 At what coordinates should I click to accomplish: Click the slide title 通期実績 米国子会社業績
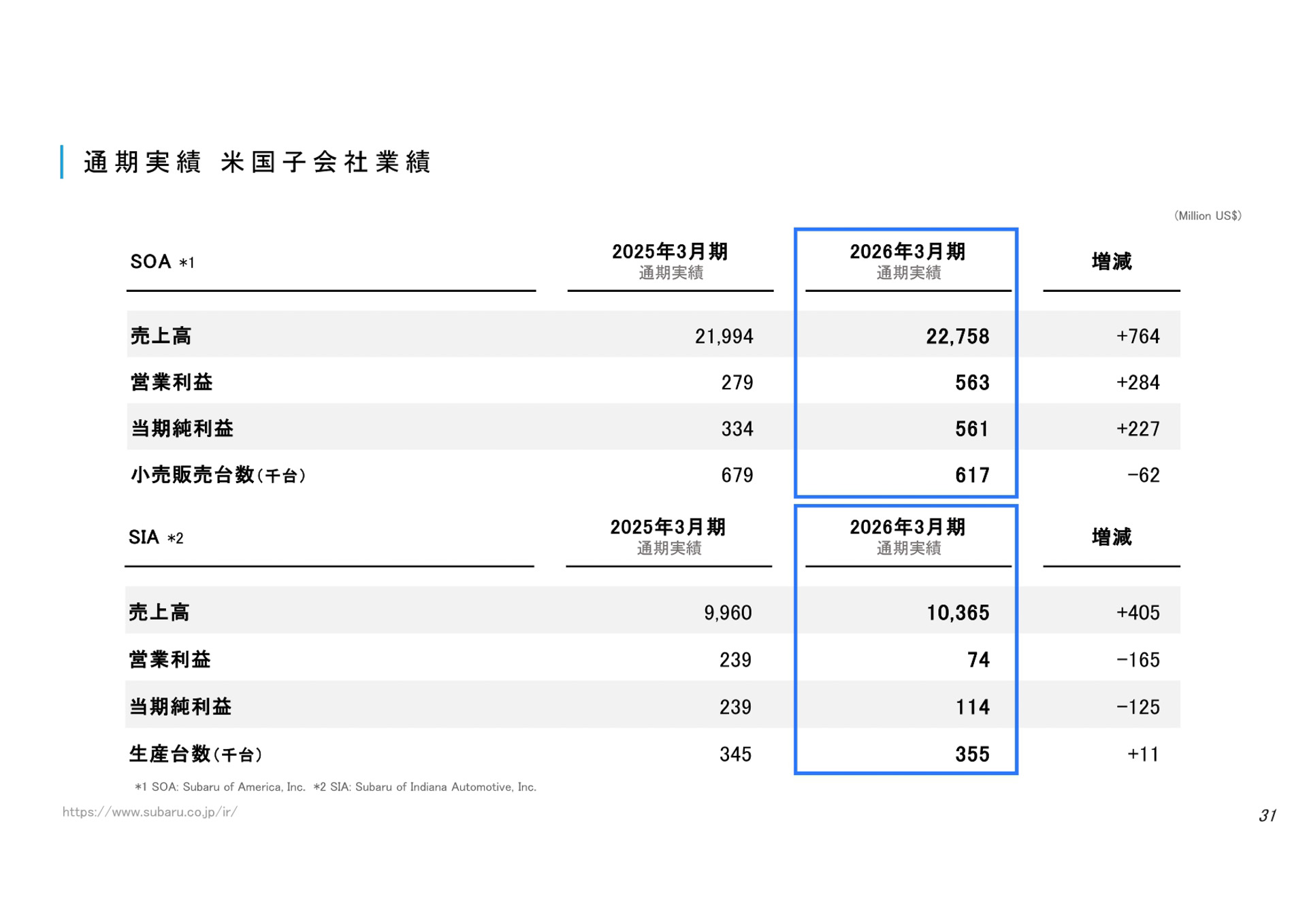point(257,163)
